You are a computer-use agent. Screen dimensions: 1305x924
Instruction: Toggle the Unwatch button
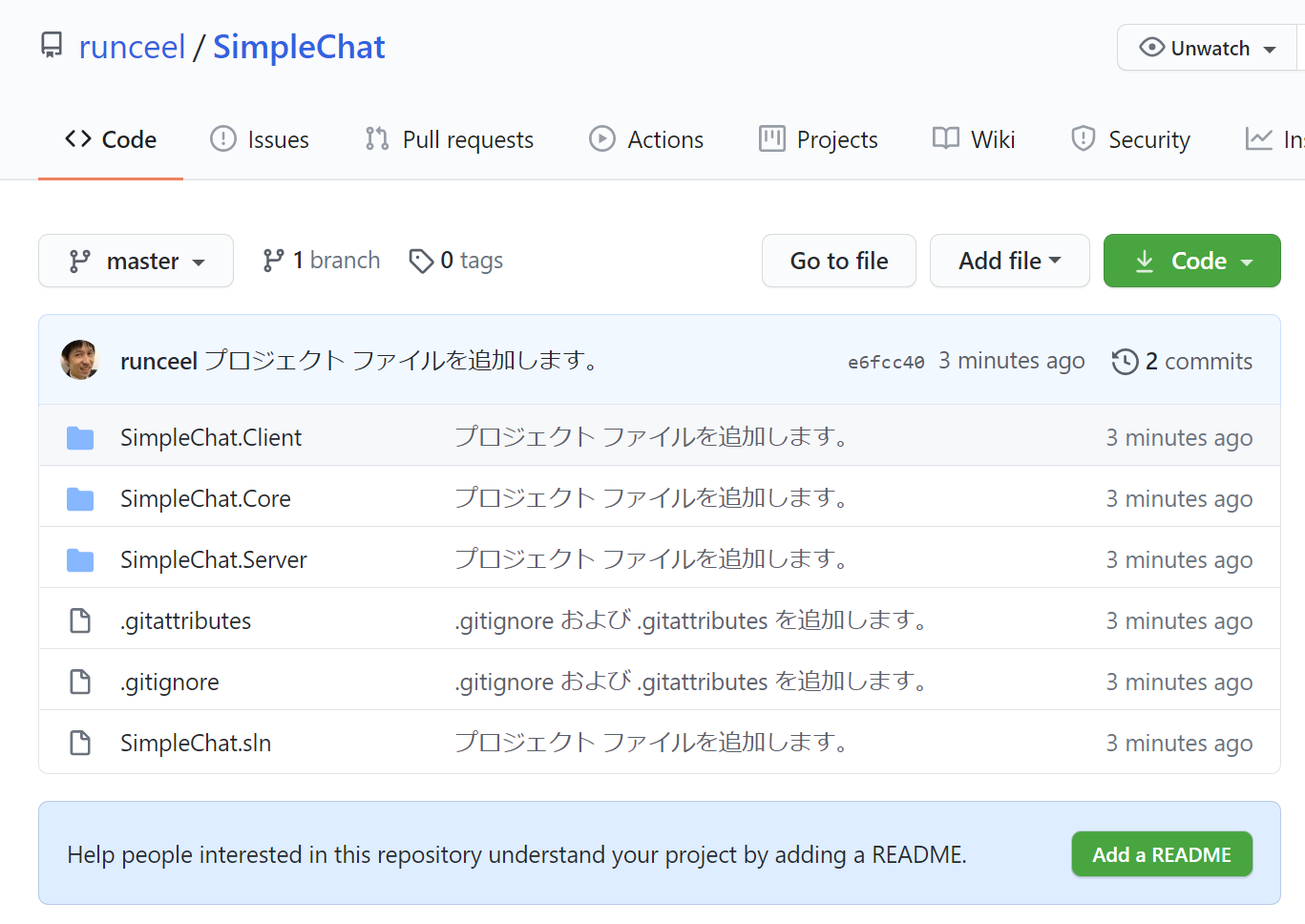(1208, 48)
